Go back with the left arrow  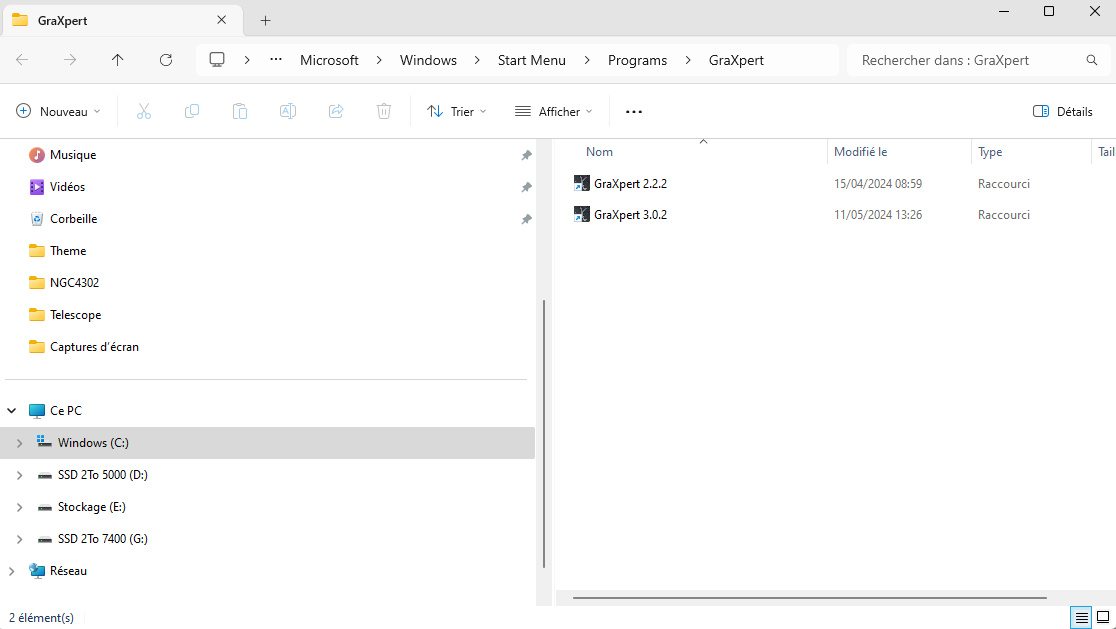click(22, 60)
